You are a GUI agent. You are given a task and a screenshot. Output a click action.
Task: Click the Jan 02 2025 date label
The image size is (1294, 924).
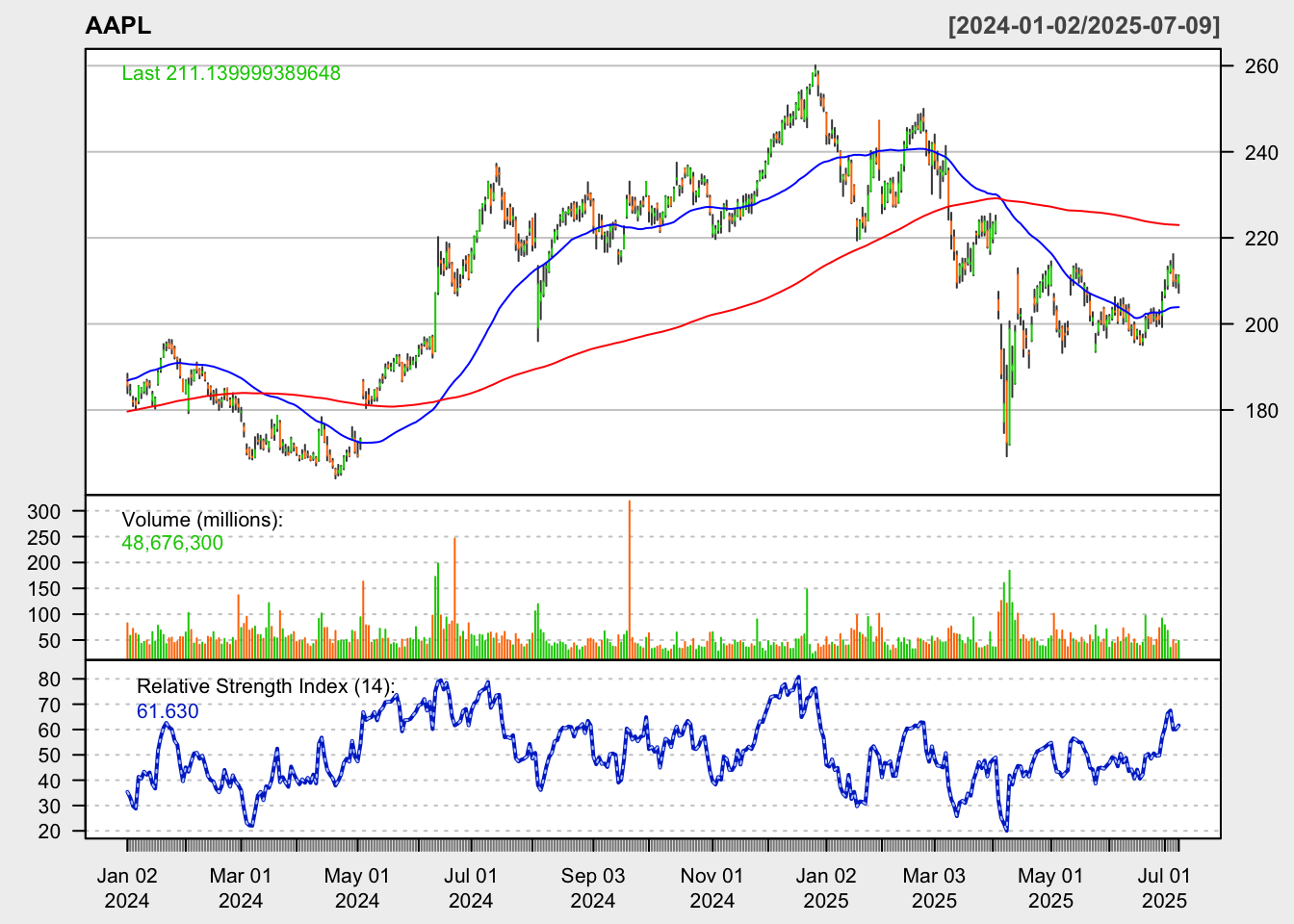[x=826, y=888]
